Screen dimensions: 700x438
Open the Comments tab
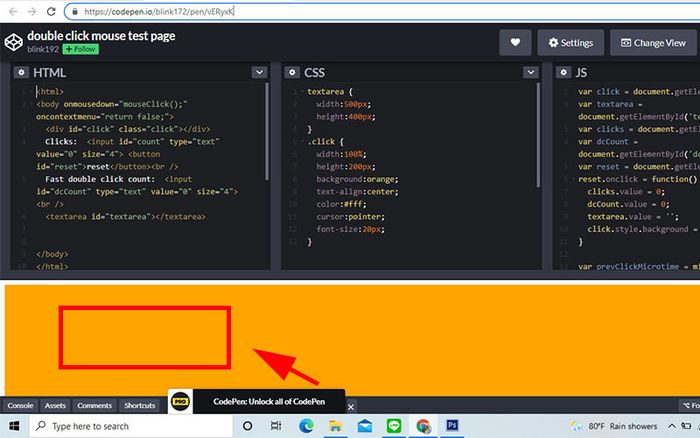(94, 405)
